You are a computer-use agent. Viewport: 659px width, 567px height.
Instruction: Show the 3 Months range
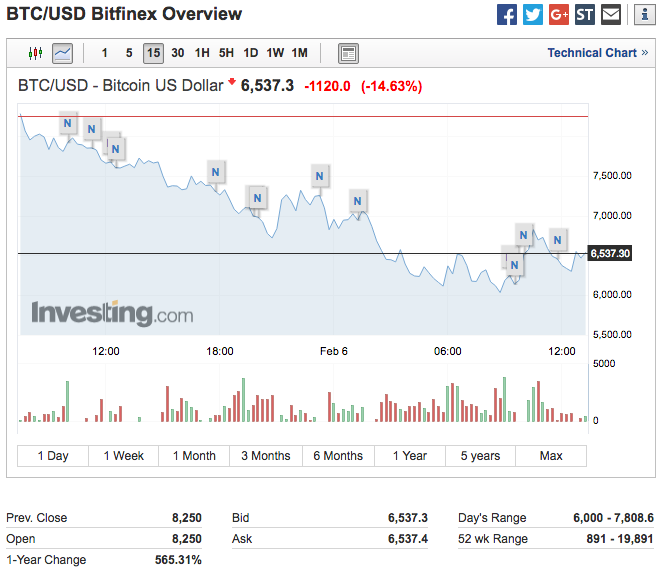click(x=266, y=456)
